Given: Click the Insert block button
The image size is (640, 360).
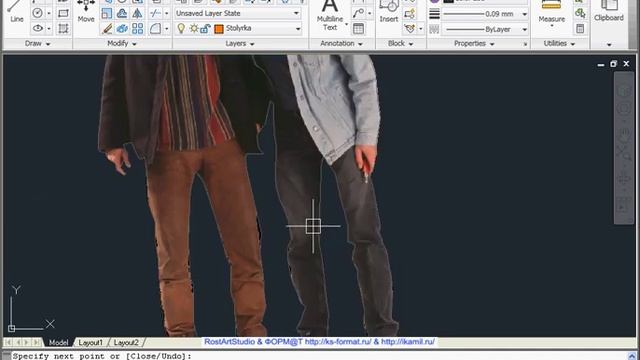Looking at the screenshot, I should (389, 11).
